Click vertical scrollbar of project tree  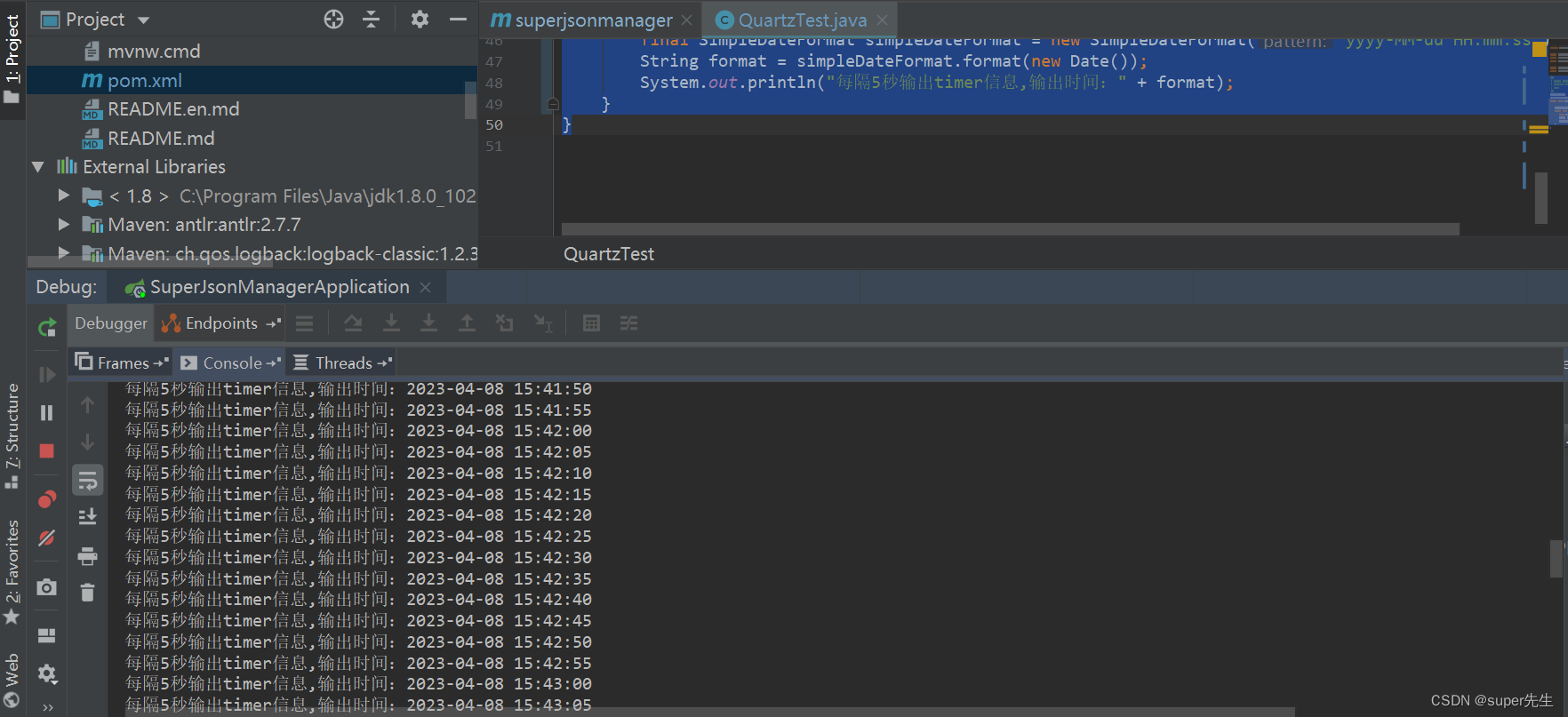[471, 100]
